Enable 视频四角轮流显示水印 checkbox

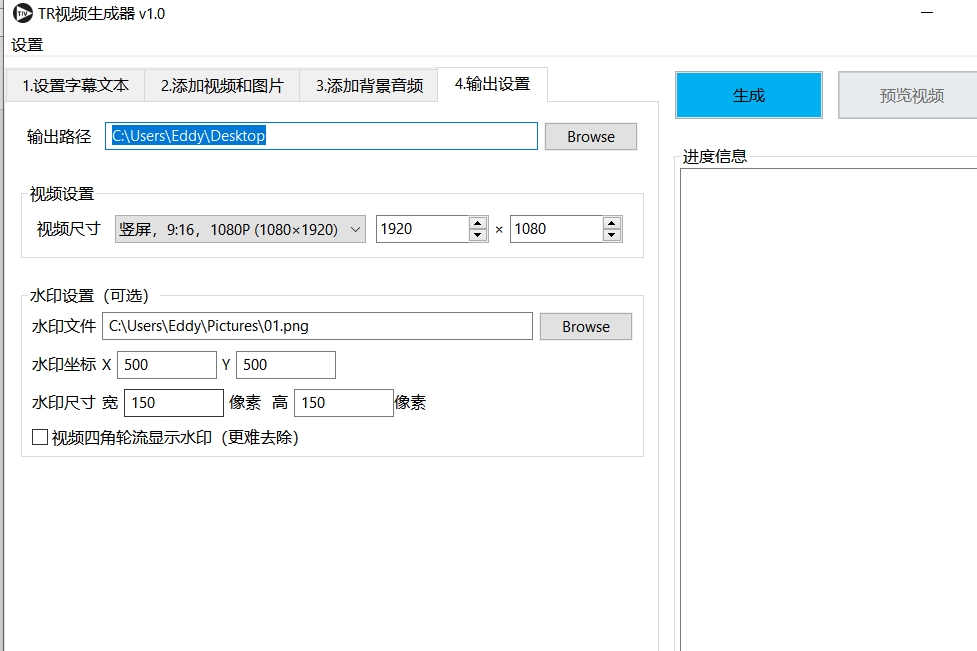tap(40, 437)
